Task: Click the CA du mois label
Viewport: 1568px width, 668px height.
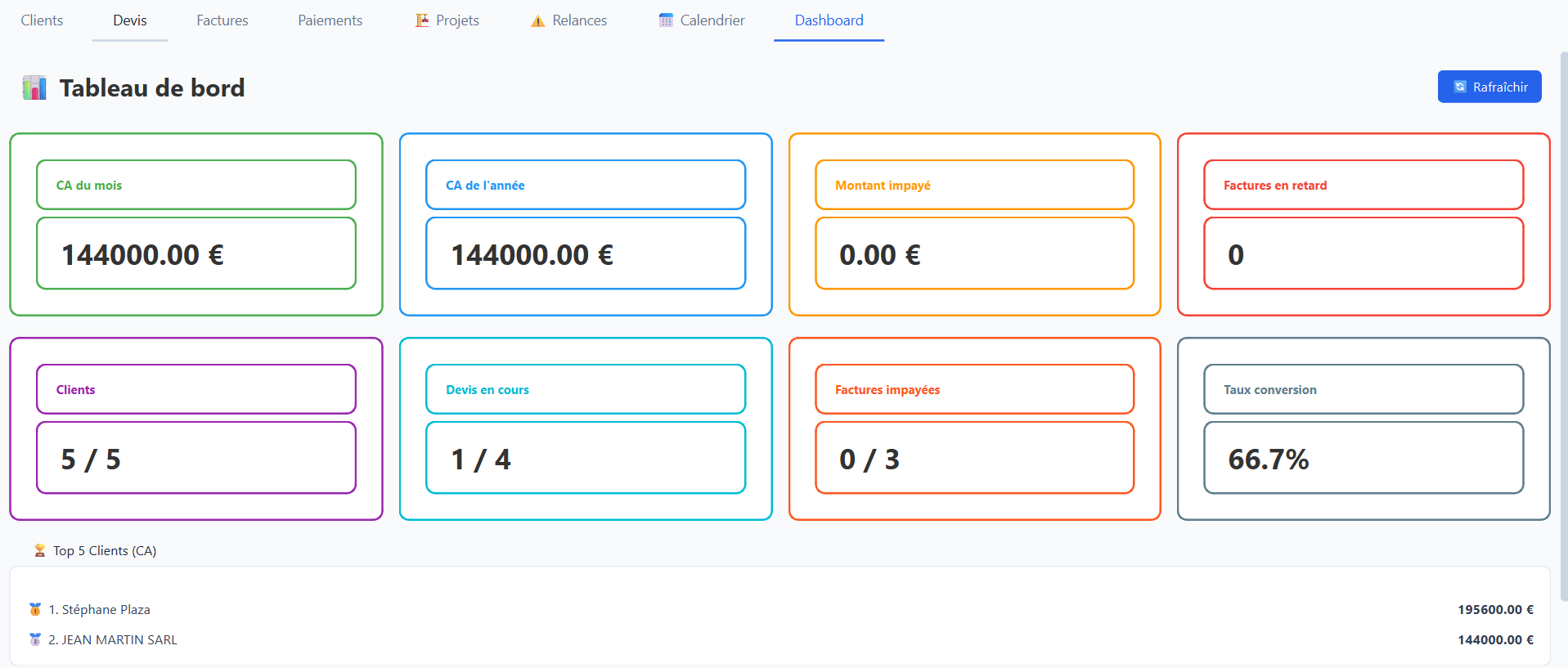Action: 89,186
